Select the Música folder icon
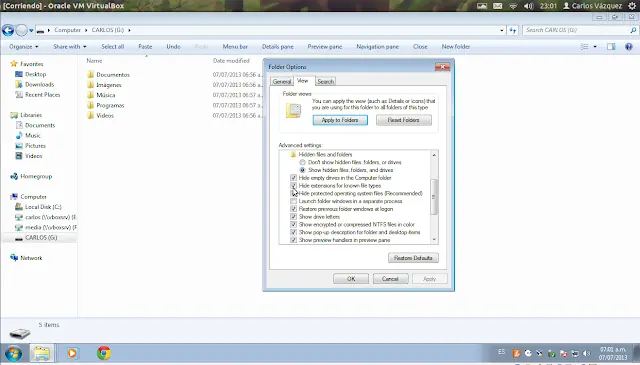 (91, 95)
